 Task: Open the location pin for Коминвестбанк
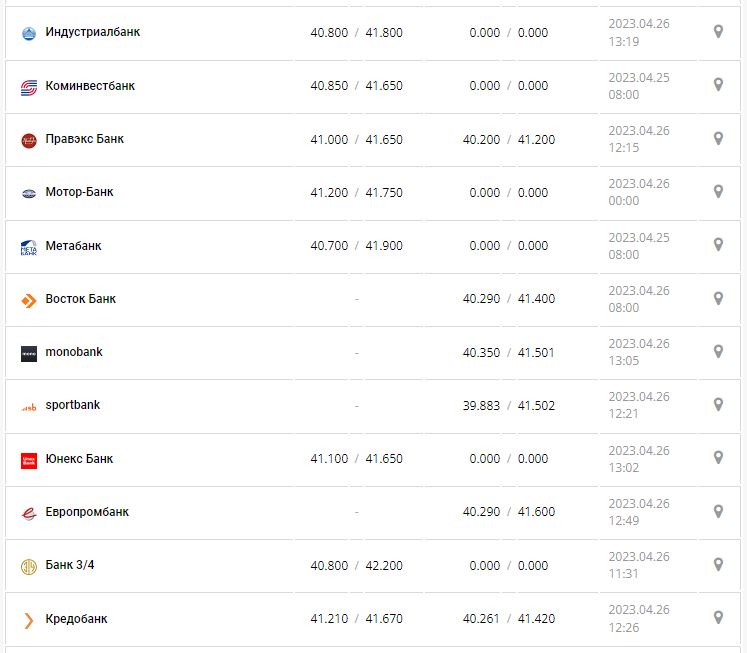[718, 85]
